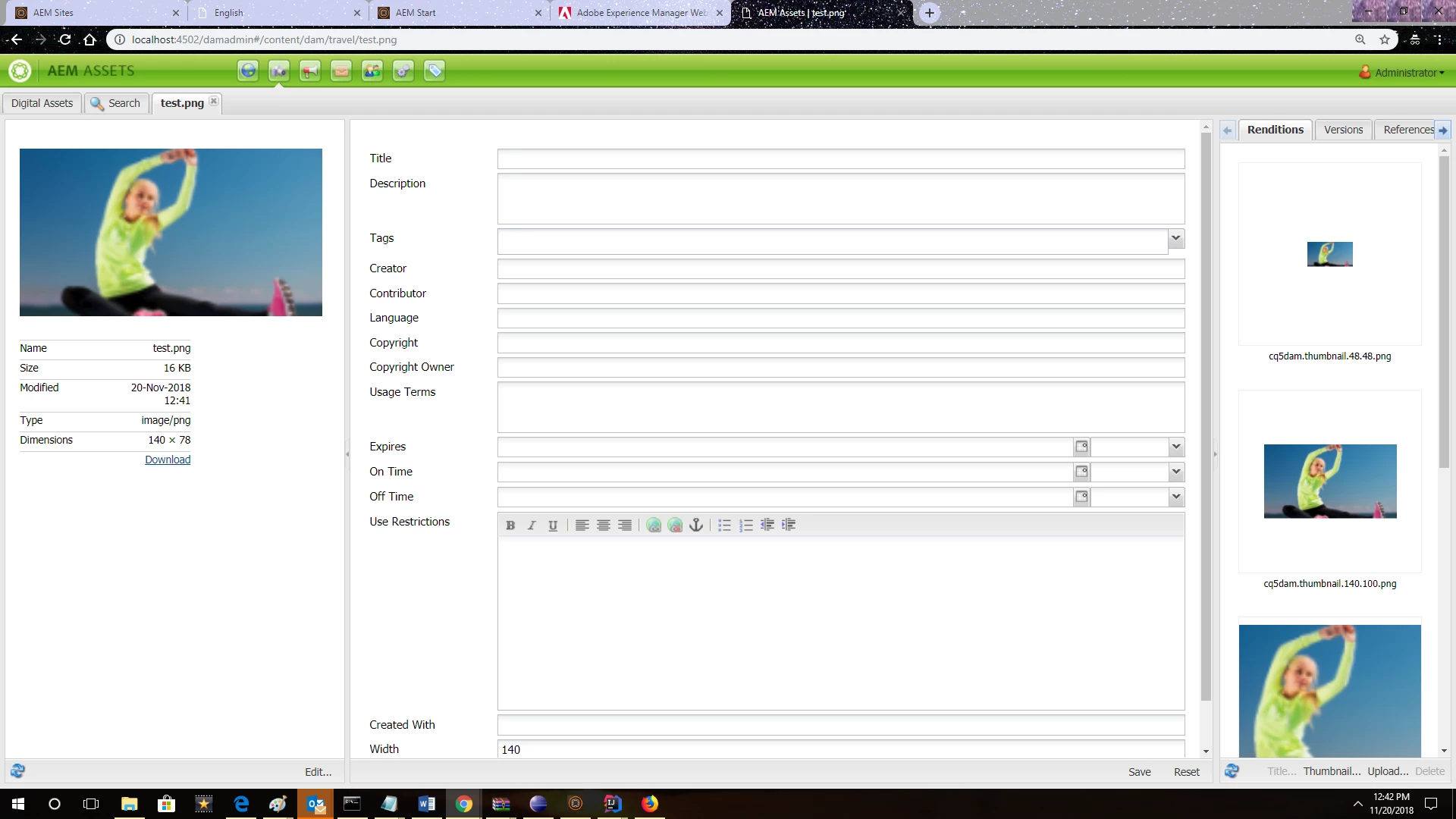Switch to the Versions tab
This screenshot has height=819, width=1456.
tap(1343, 130)
